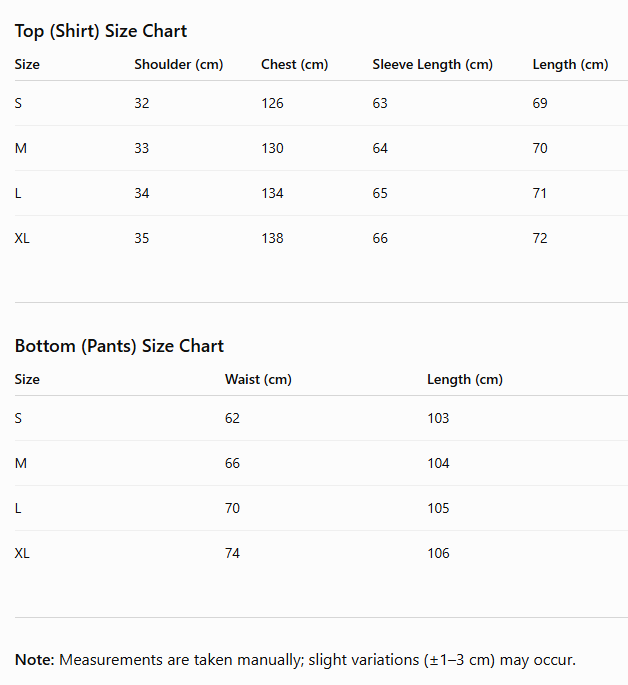This screenshot has height=685, width=628.
Task: Click the shirt Length (cm) column header
Action: coord(570,65)
